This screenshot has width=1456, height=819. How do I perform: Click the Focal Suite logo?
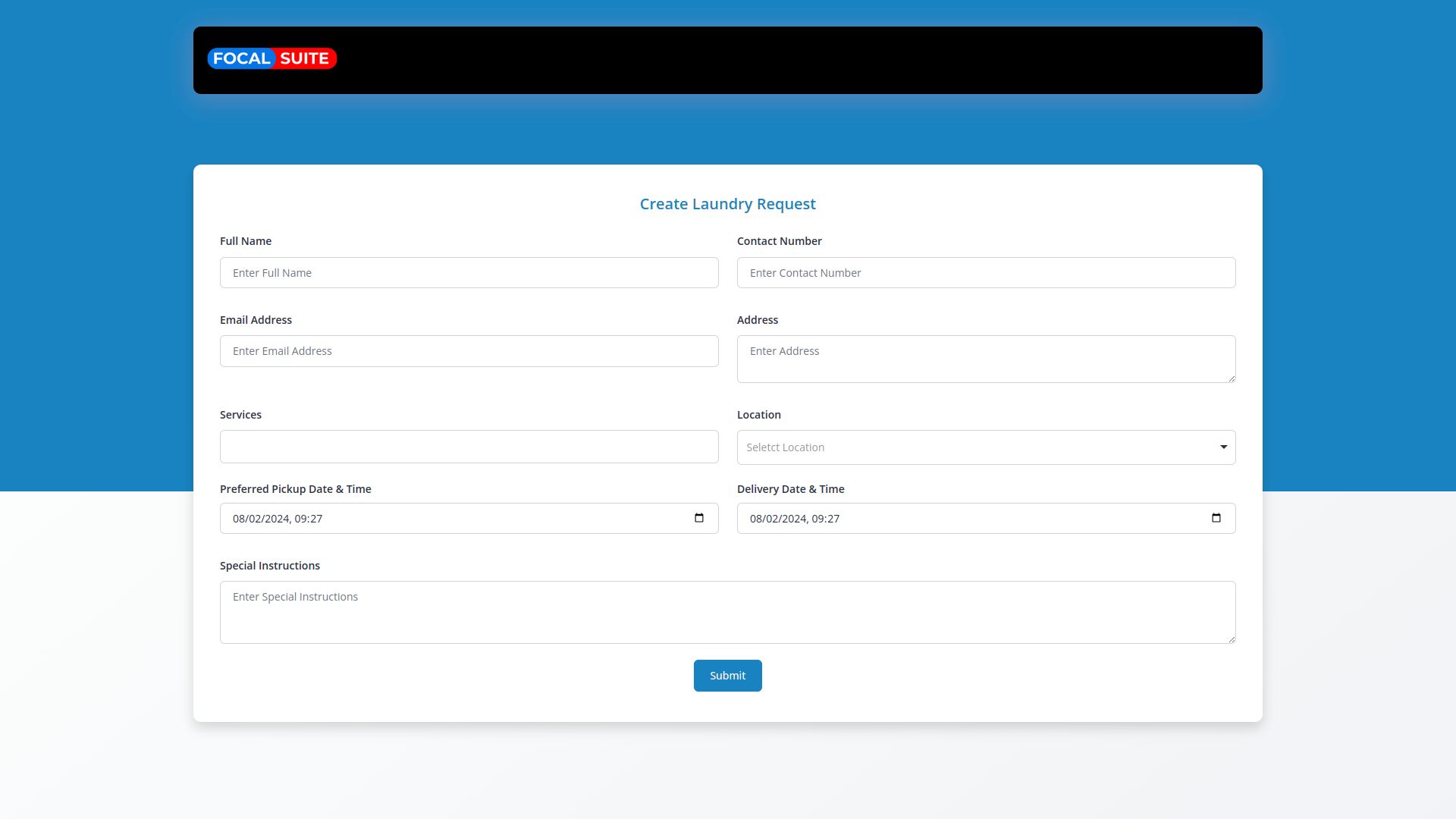[271, 58]
